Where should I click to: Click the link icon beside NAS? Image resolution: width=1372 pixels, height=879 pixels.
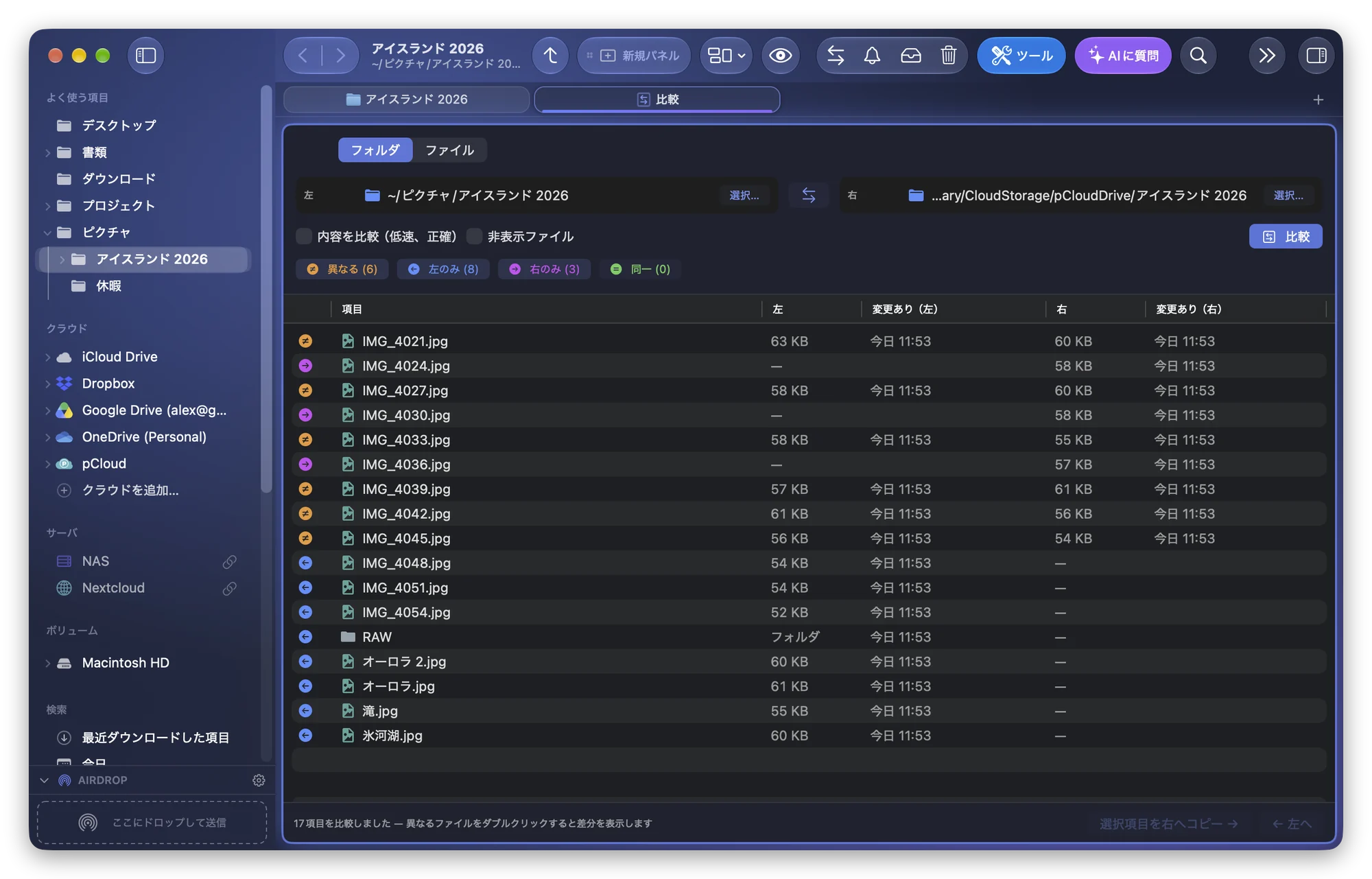pos(230,562)
